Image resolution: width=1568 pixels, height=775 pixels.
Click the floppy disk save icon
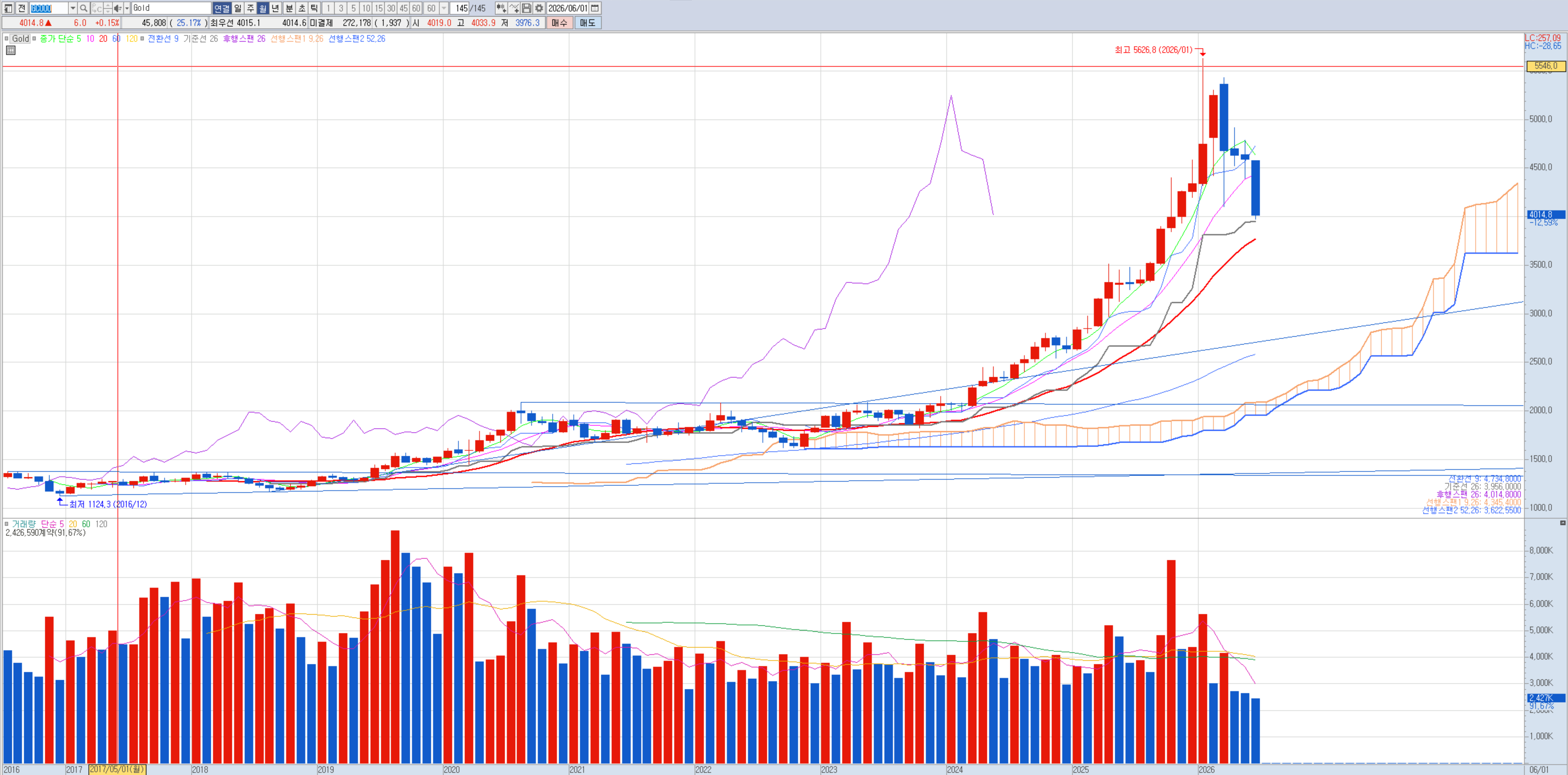(x=527, y=8)
